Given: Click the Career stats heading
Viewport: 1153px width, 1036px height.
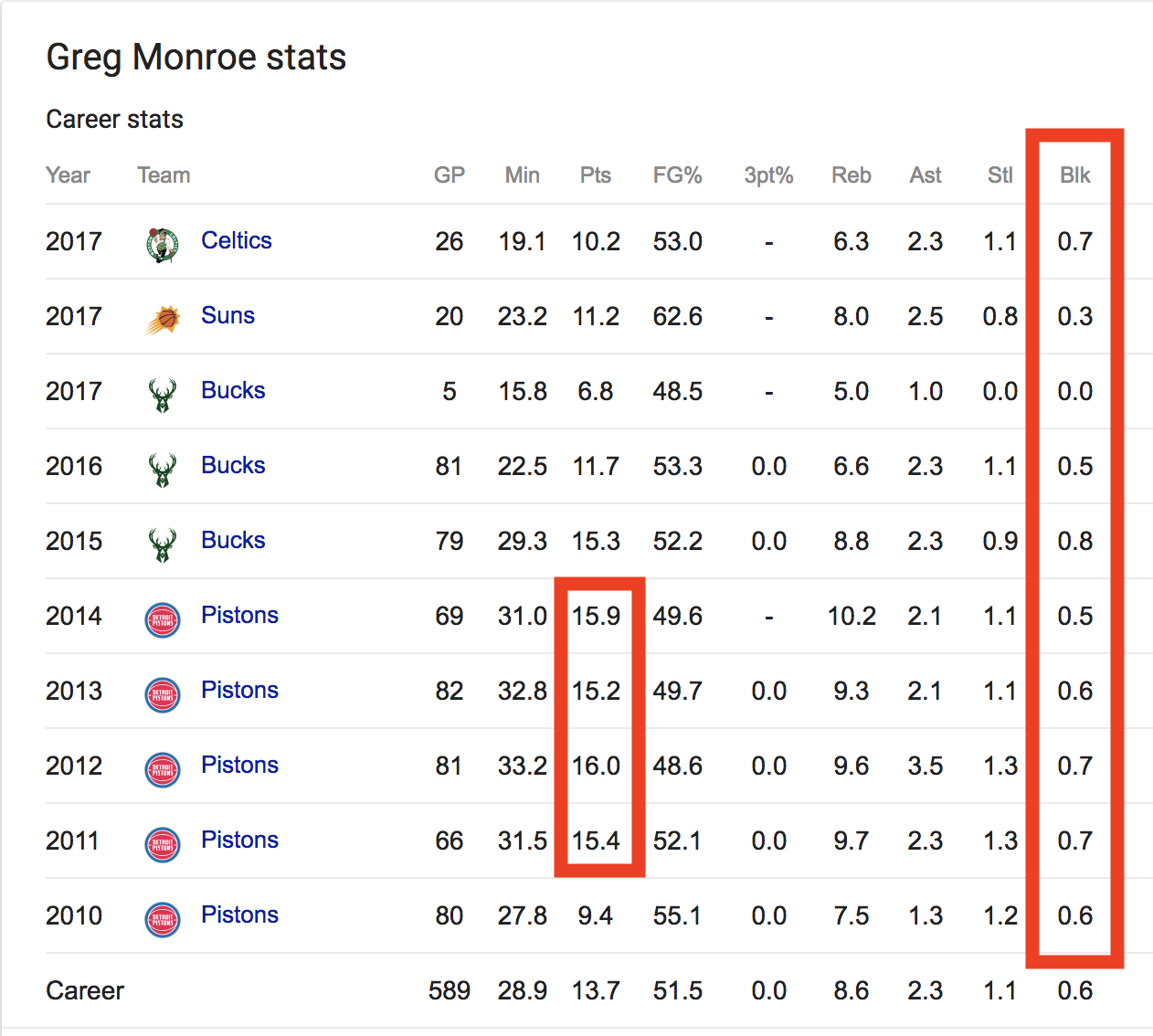Looking at the screenshot, I should point(115,120).
